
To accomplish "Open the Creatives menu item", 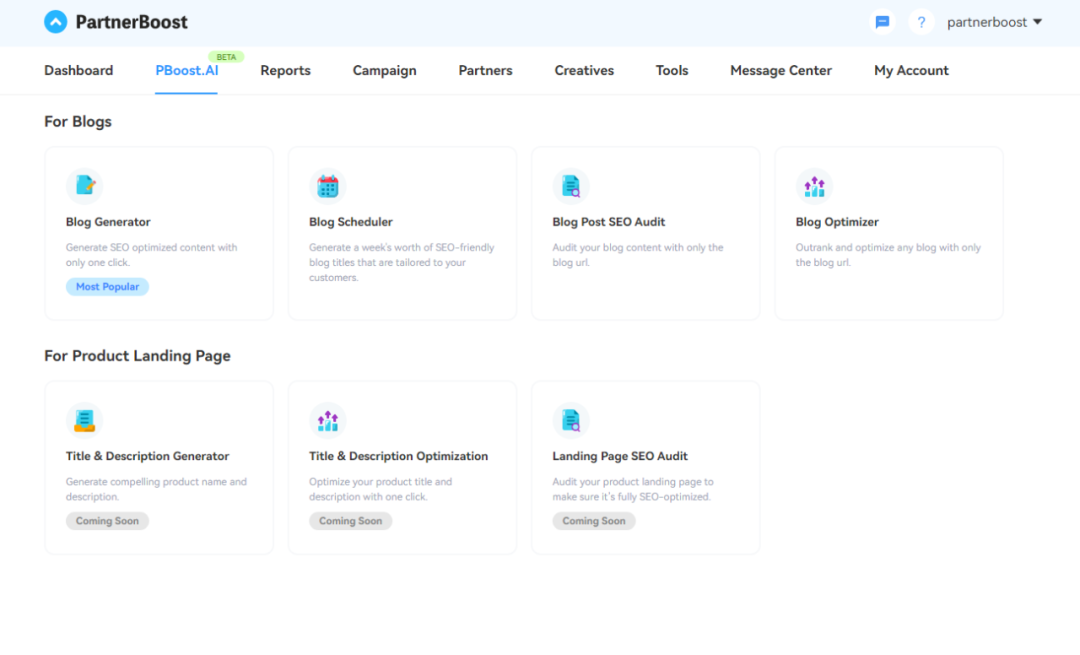I will click(x=584, y=70).
